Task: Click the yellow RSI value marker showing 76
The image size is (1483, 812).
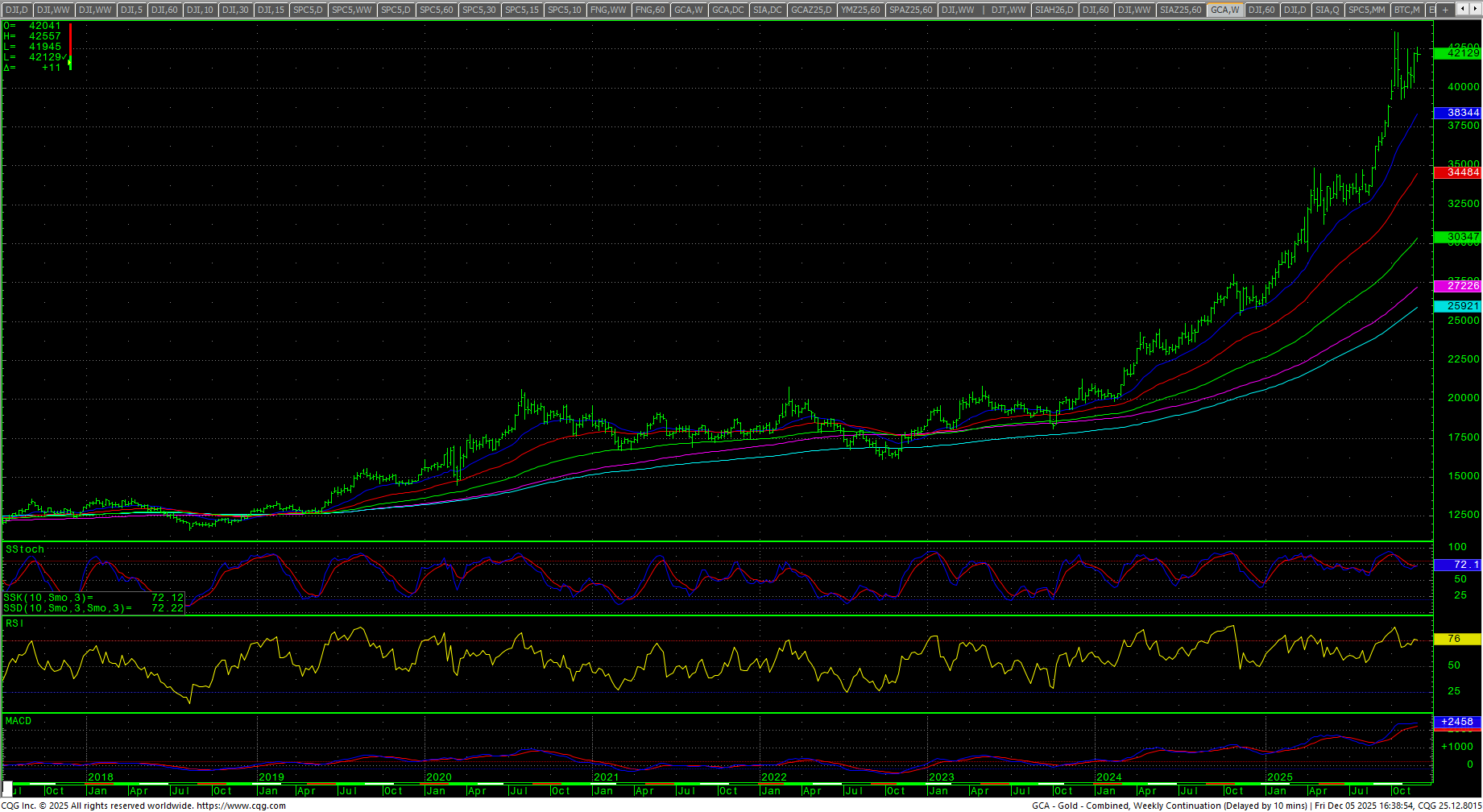Action: pyautogui.click(x=1456, y=639)
